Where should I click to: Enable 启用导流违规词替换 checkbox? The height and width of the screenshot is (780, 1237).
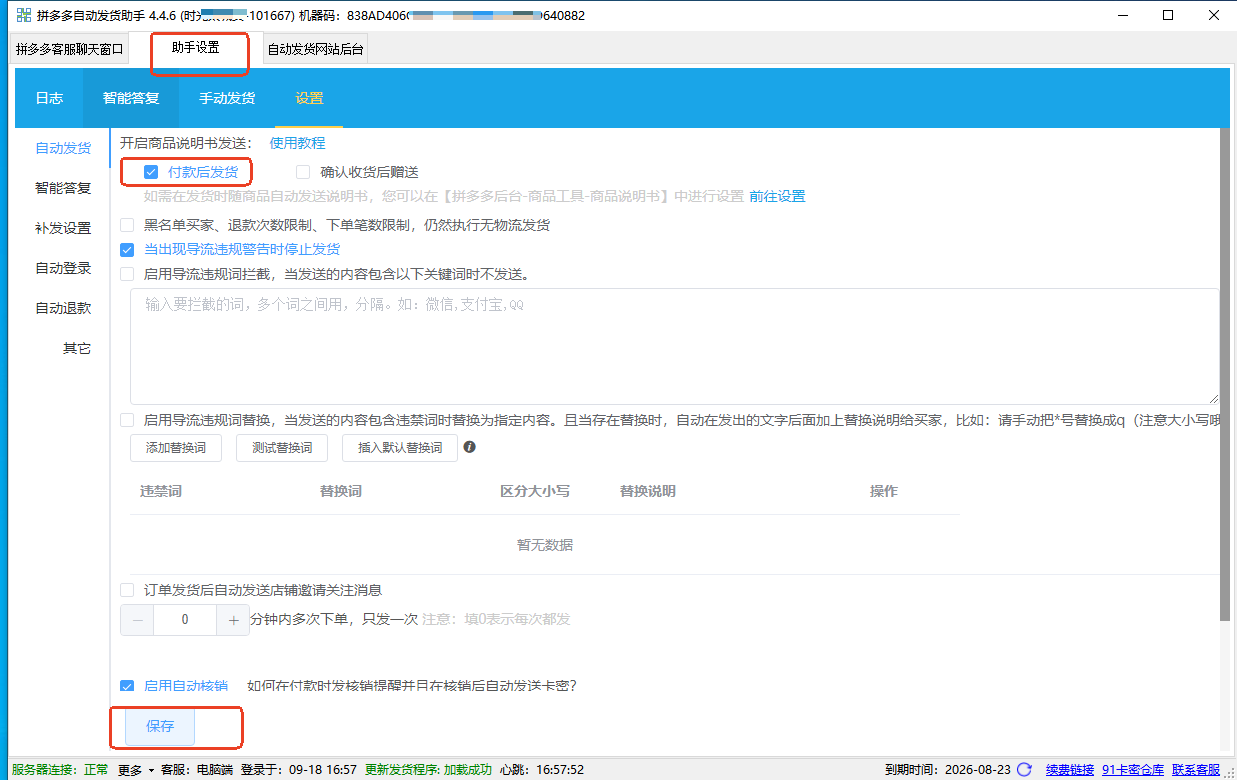(127, 420)
